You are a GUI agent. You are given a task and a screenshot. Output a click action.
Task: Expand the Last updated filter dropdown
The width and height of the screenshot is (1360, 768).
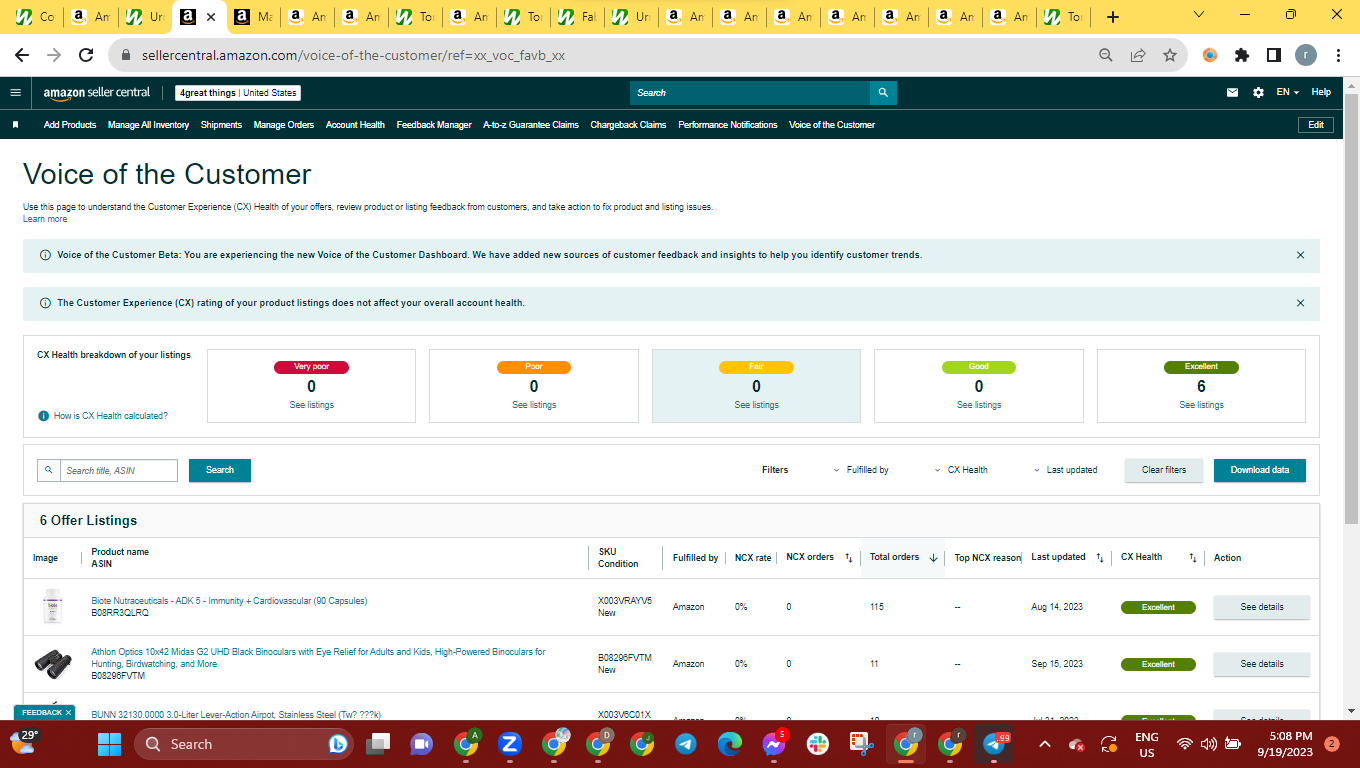click(x=1065, y=470)
